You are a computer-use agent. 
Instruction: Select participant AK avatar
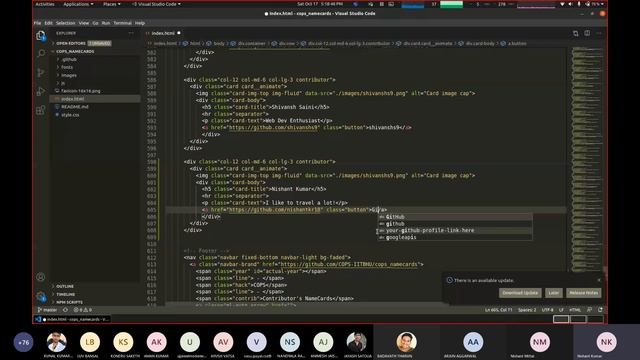156,342
